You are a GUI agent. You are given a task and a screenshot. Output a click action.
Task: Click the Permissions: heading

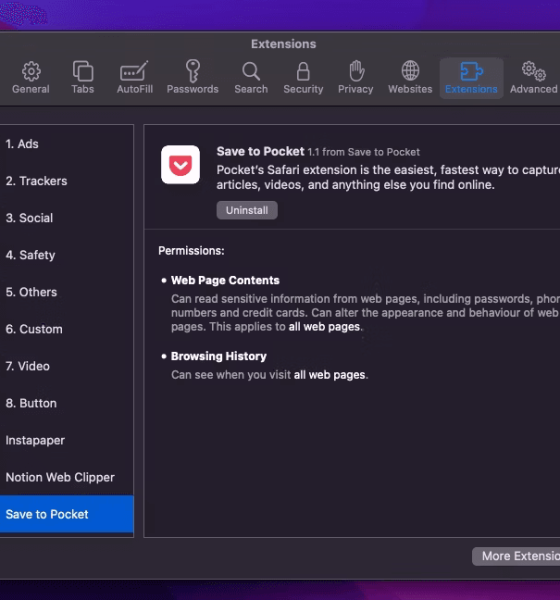(191, 251)
